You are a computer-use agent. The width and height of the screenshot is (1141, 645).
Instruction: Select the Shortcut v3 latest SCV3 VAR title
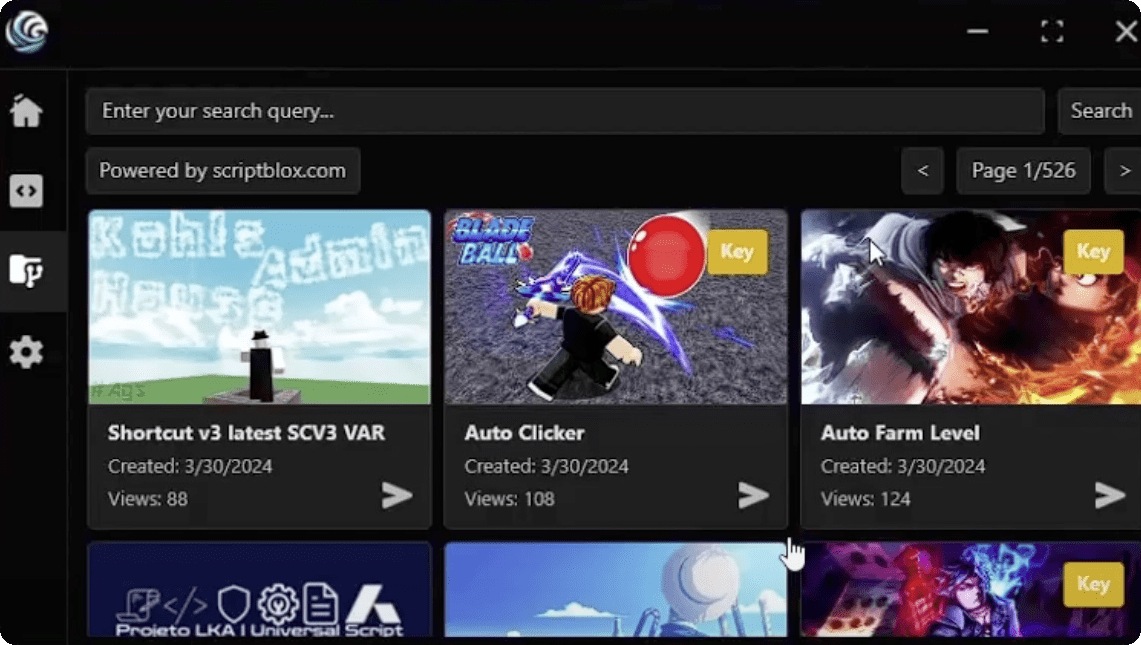click(246, 433)
